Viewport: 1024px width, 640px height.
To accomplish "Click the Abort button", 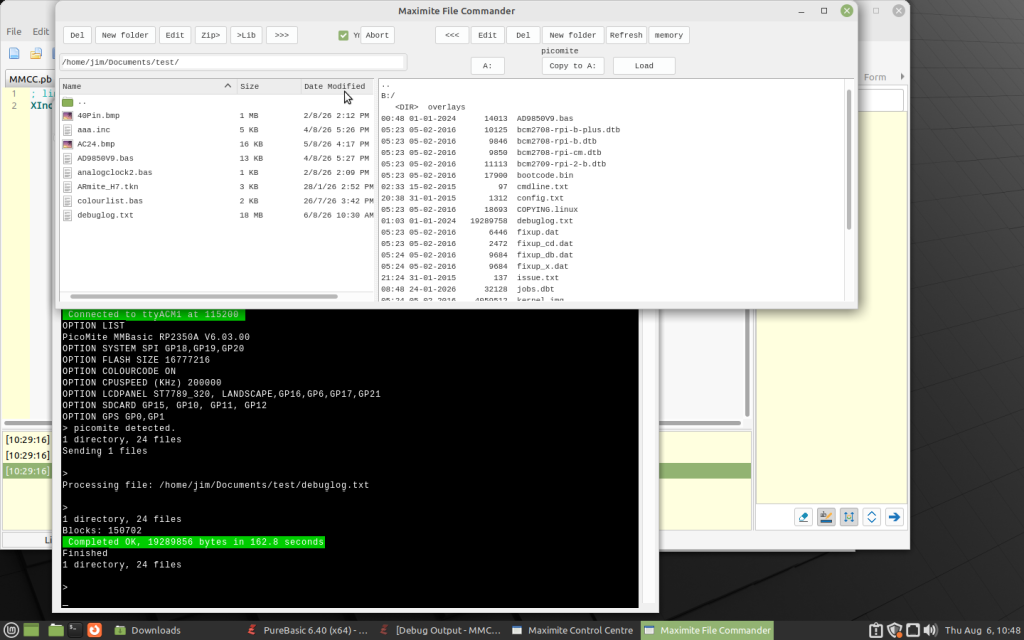I will click(377, 35).
